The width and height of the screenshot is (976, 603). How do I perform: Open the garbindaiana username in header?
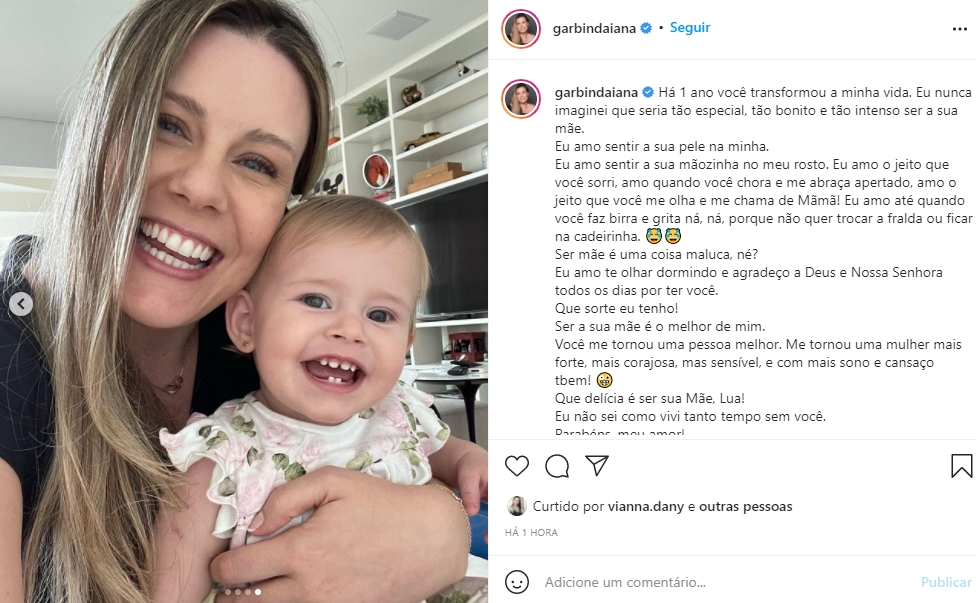594,29
